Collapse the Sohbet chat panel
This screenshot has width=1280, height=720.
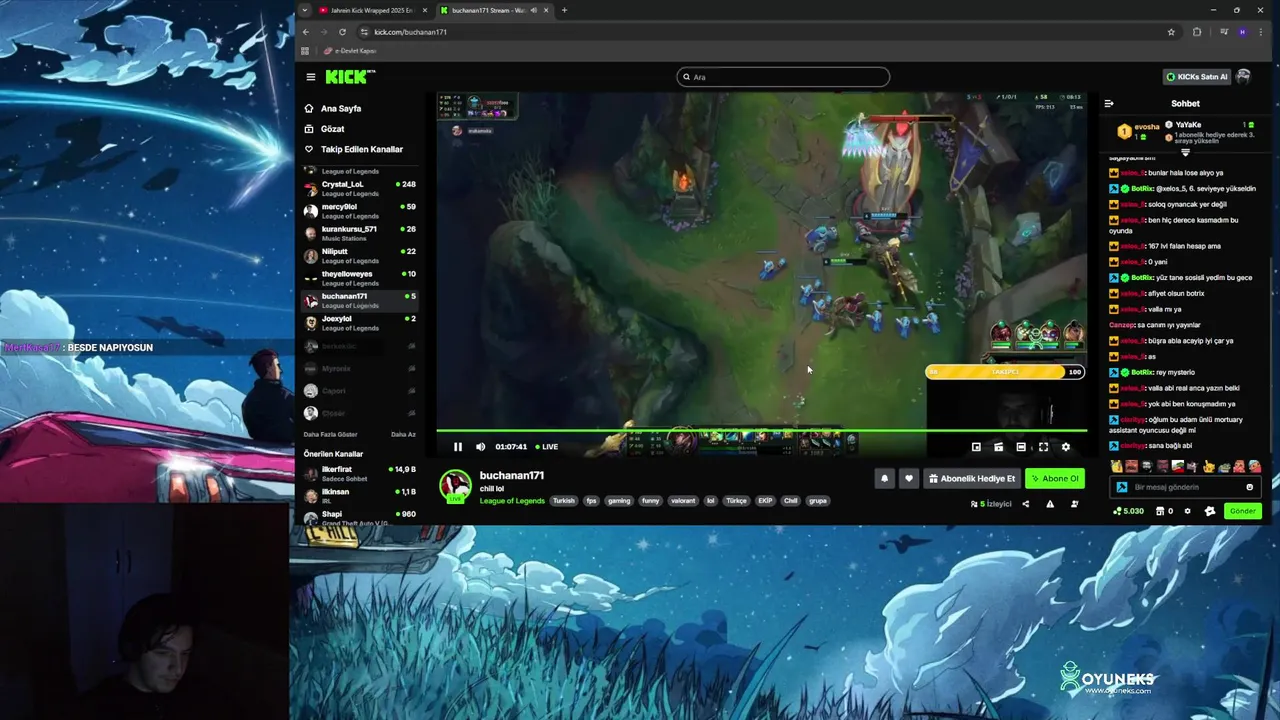point(1109,103)
